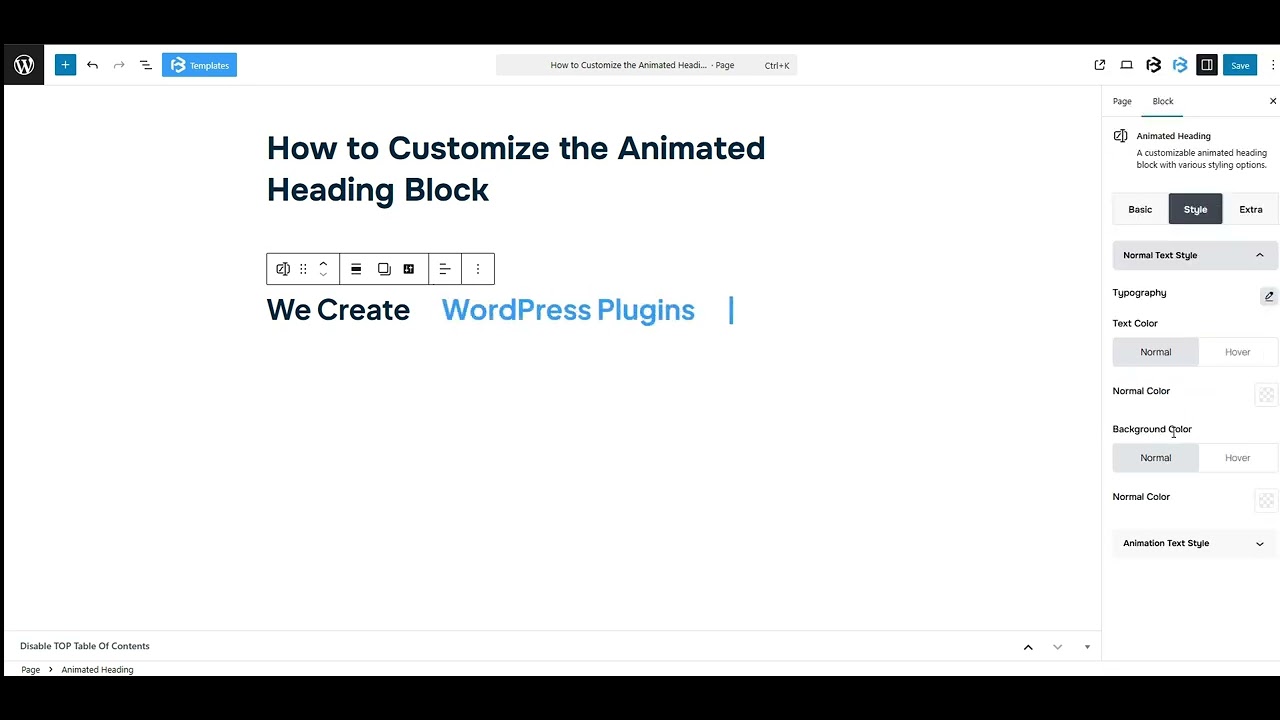Switch Text Color to Normal state
The image size is (1280, 720).
(1155, 351)
